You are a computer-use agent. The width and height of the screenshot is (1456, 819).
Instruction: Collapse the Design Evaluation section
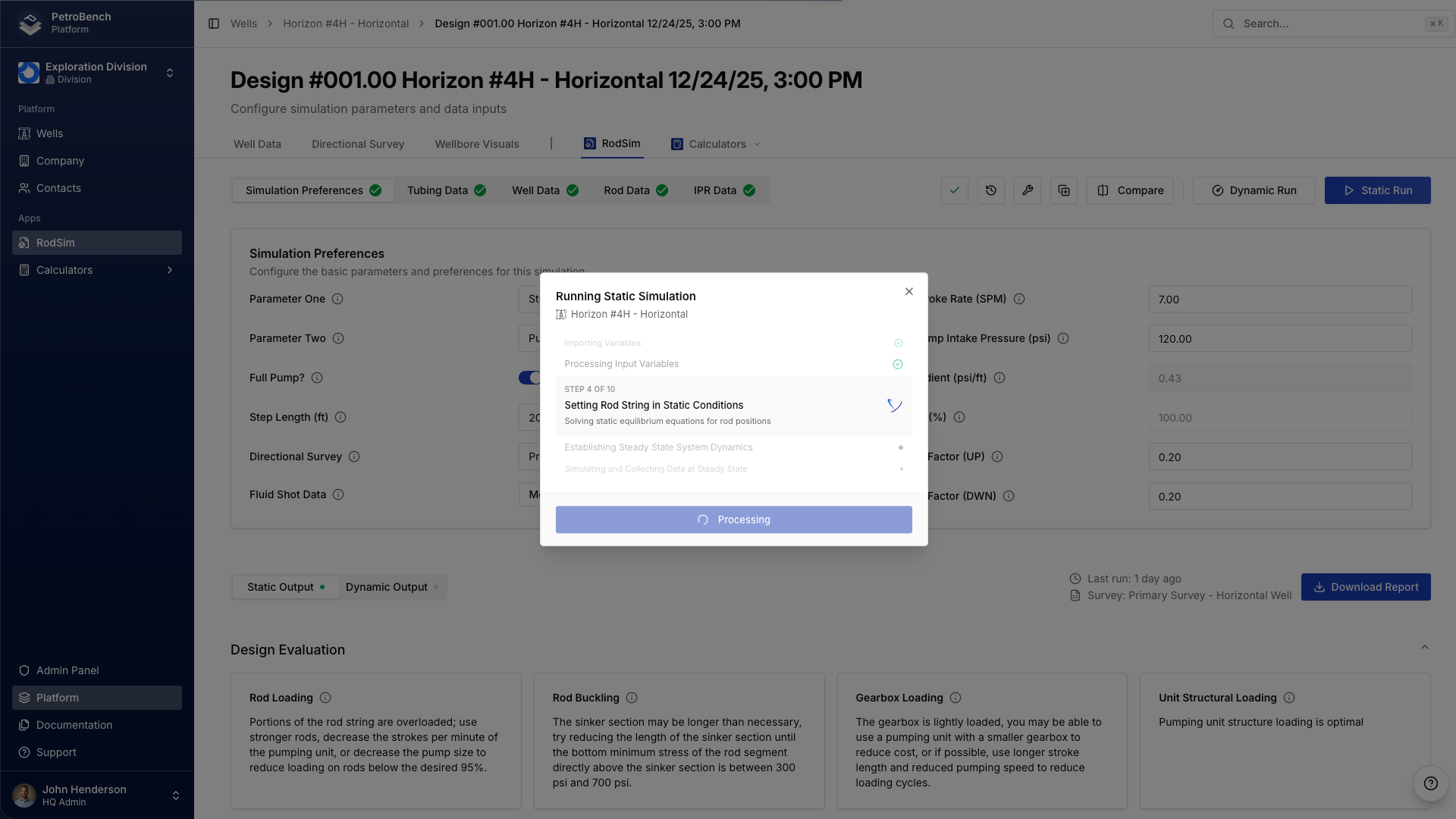(x=1424, y=648)
